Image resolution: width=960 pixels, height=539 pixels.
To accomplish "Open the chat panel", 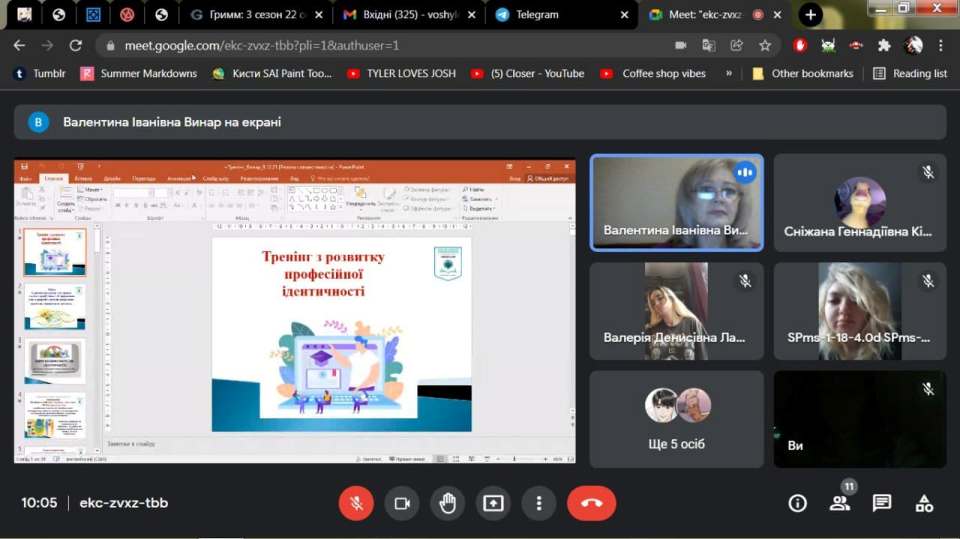I will [882, 503].
